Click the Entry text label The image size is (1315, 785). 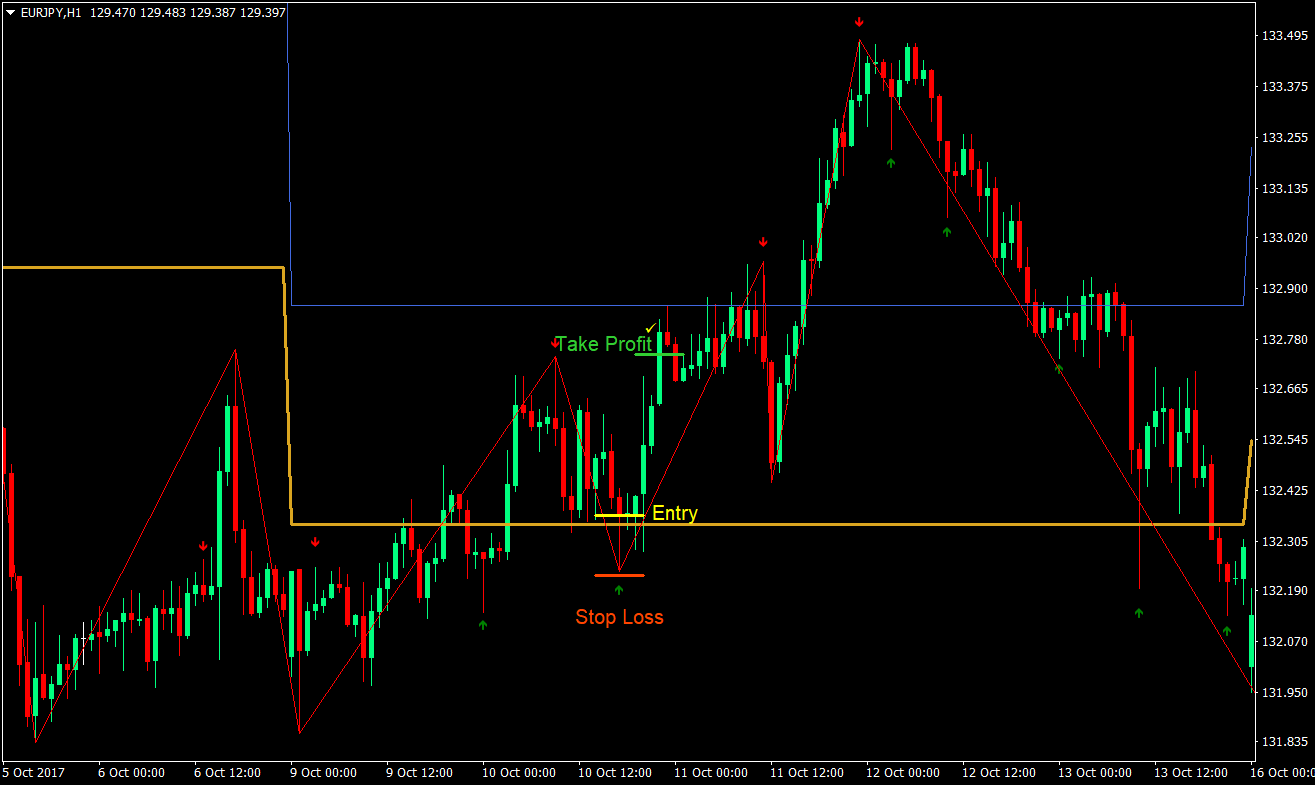(675, 514)
